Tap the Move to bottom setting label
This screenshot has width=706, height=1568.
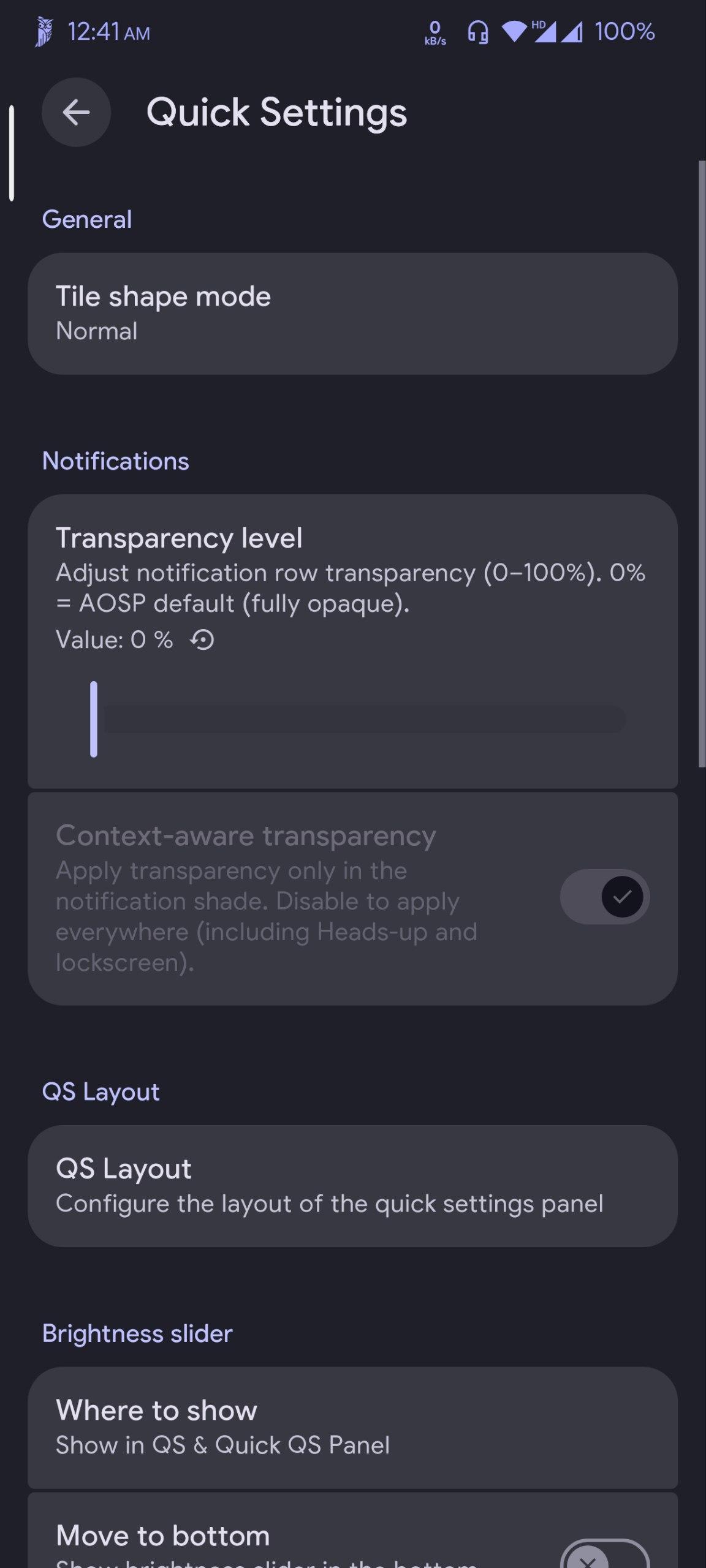pos(163,1536)
